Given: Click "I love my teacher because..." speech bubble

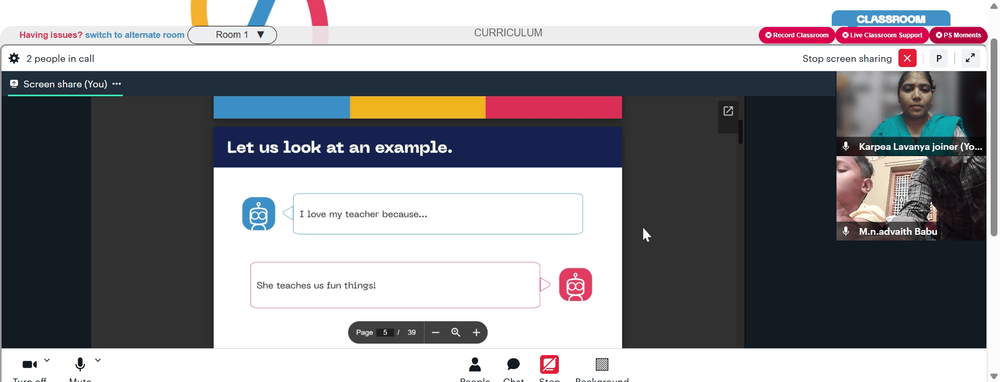Looking at the screenshot, I should coord(438,214).
